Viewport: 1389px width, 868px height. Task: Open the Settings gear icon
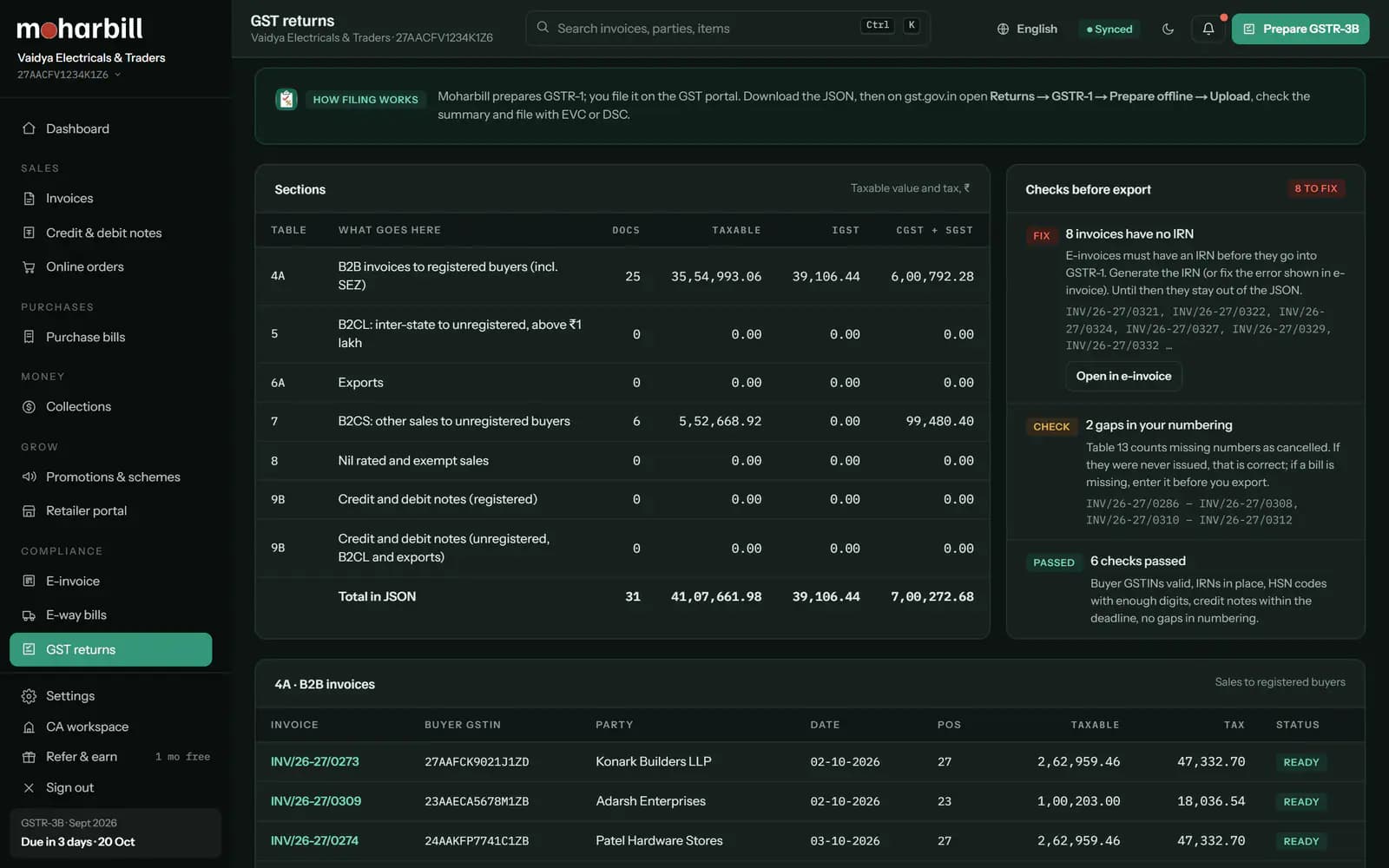tap(29, 696)
